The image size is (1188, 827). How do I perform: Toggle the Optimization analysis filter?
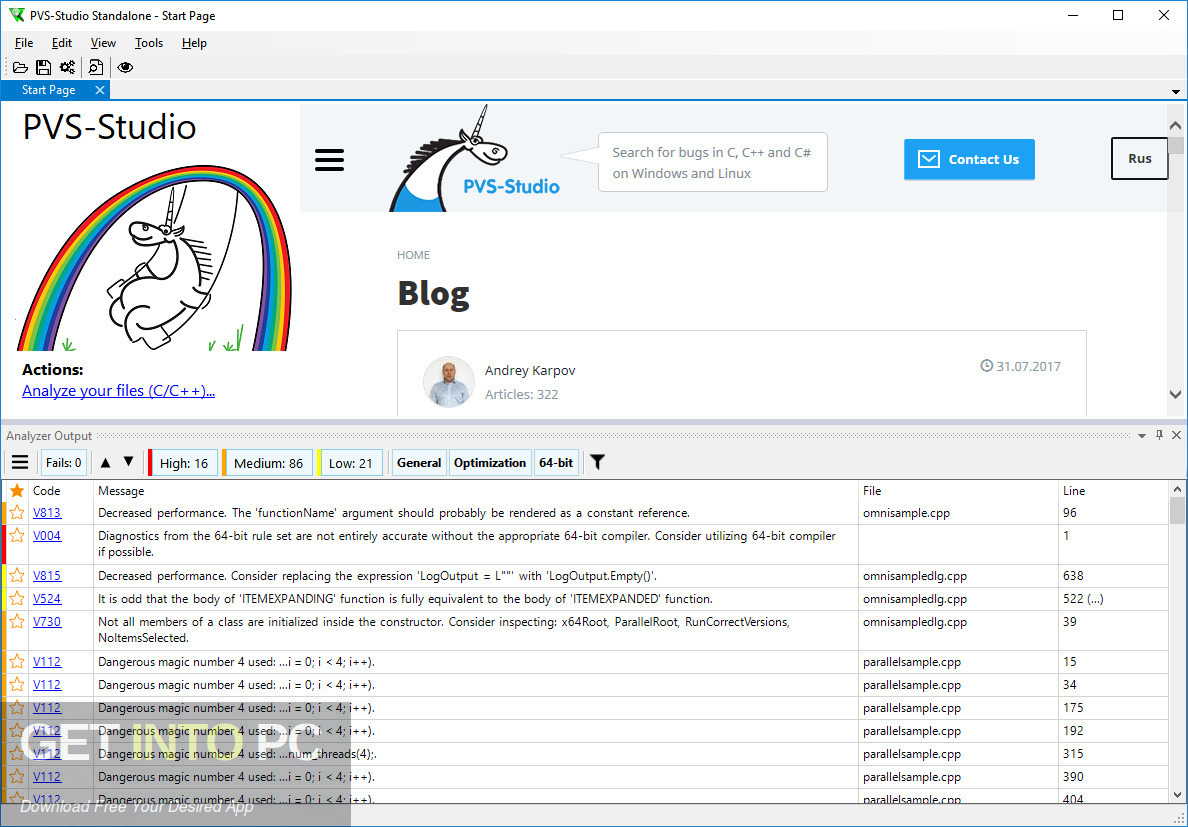[x=489, y=463]
